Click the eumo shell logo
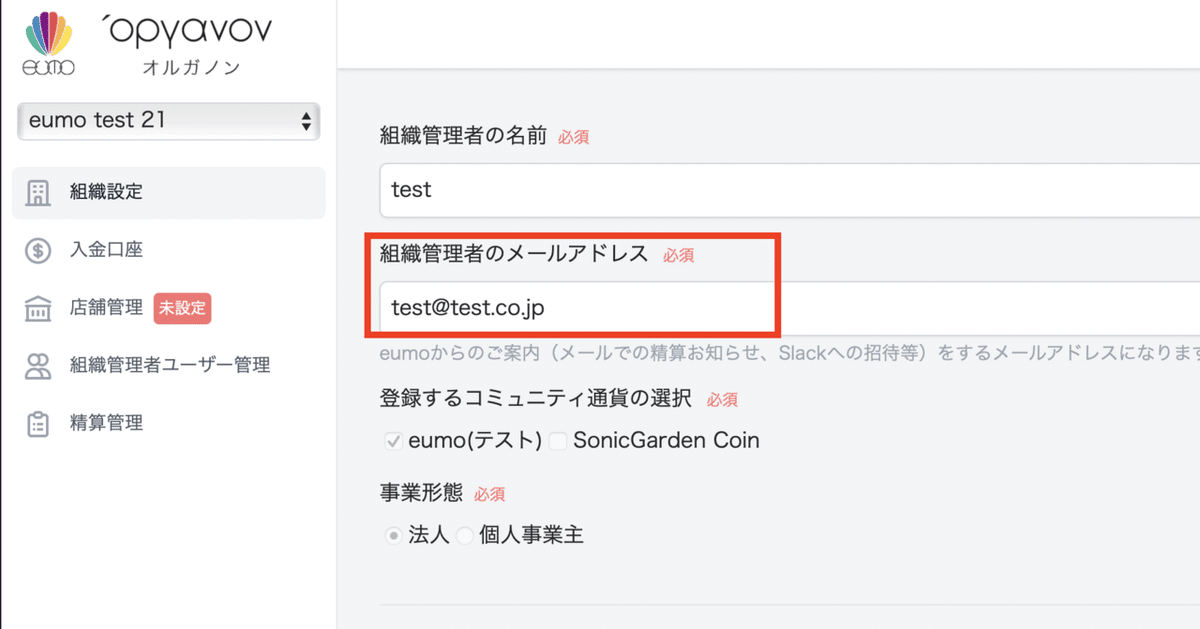Screen dimensions: 1200x629 point(48,44)
